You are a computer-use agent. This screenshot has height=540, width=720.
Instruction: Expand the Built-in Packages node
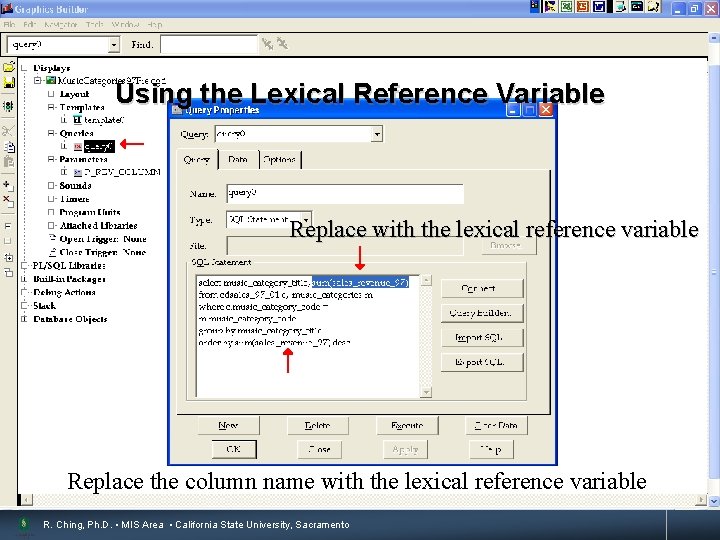pyautogui.click(x=24, y=279)
